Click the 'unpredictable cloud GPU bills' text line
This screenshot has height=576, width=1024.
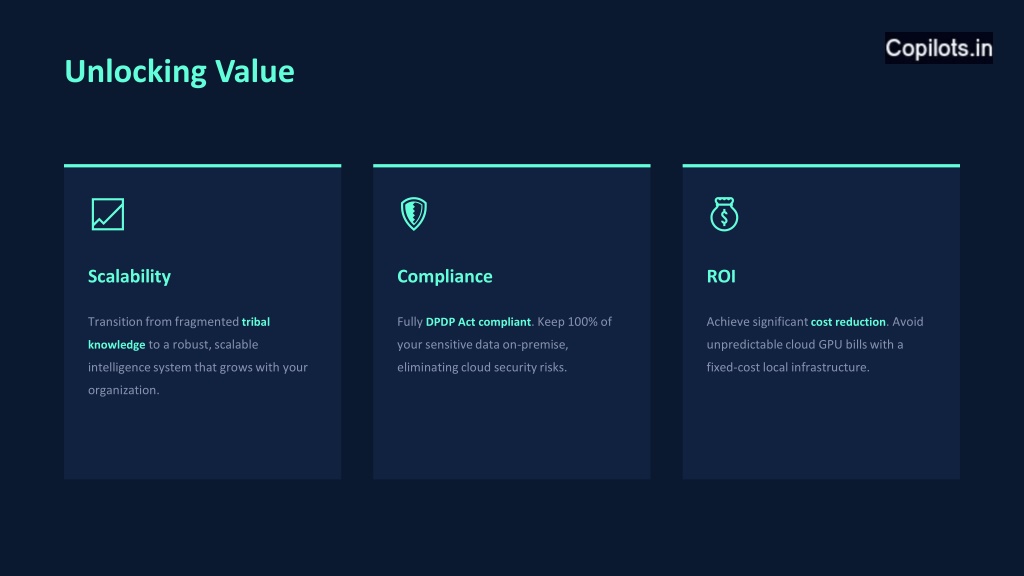click(805, 345)
